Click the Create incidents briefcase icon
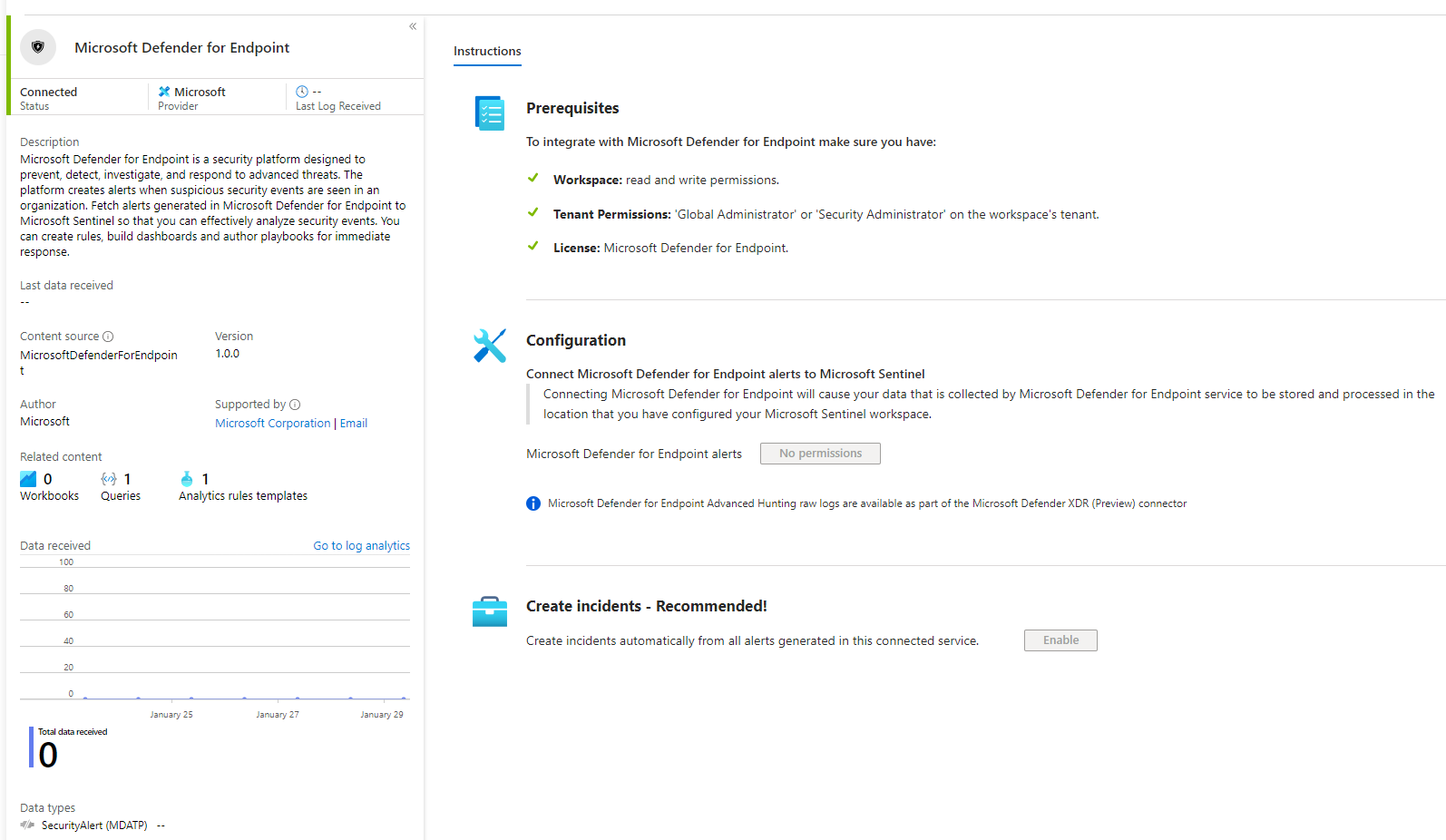Viewport: 1446px width, 840px height. coord(490,611)
